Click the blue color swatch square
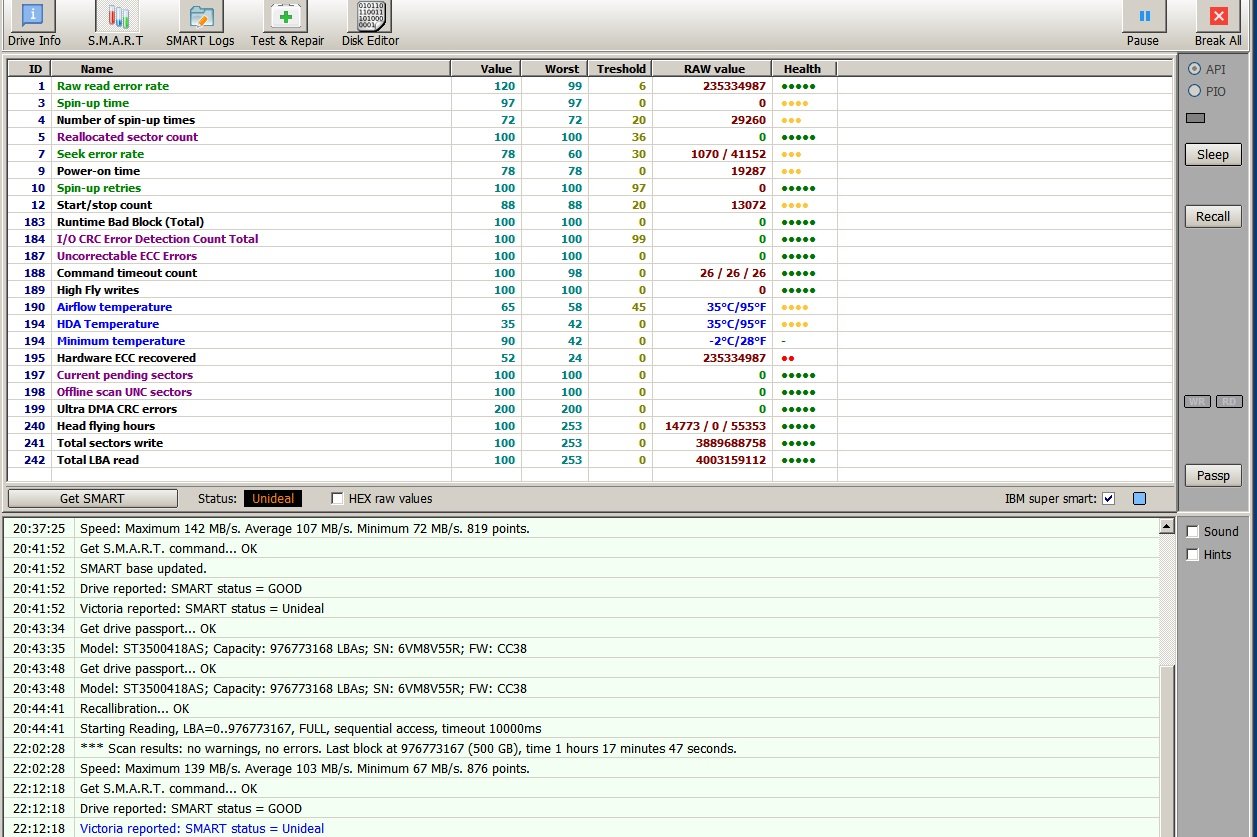 tap(1139, 498)
